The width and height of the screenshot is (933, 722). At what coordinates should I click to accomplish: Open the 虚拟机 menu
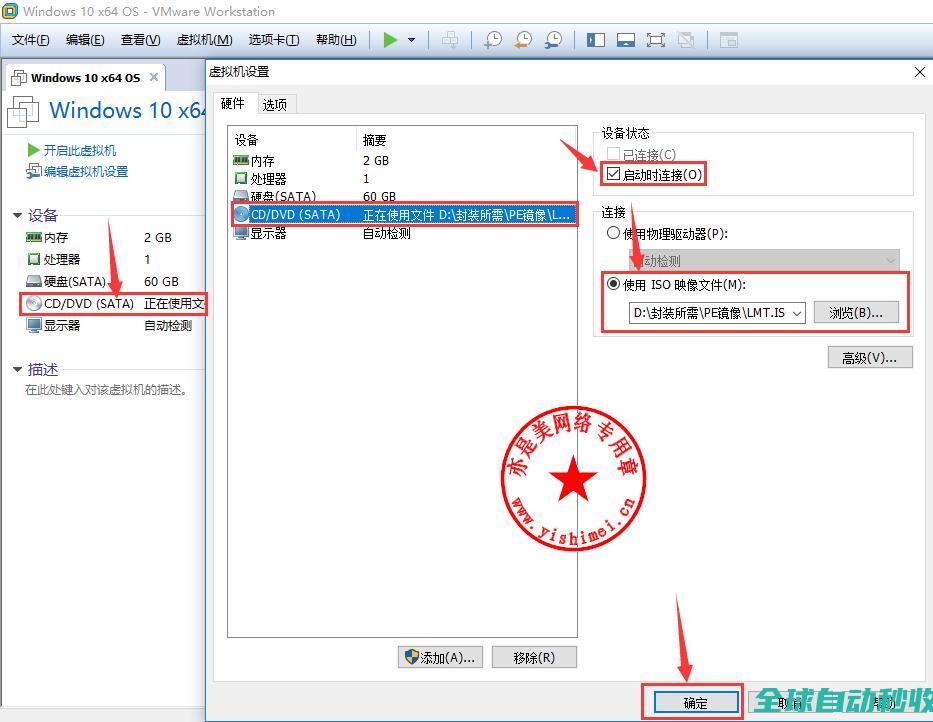204,40
